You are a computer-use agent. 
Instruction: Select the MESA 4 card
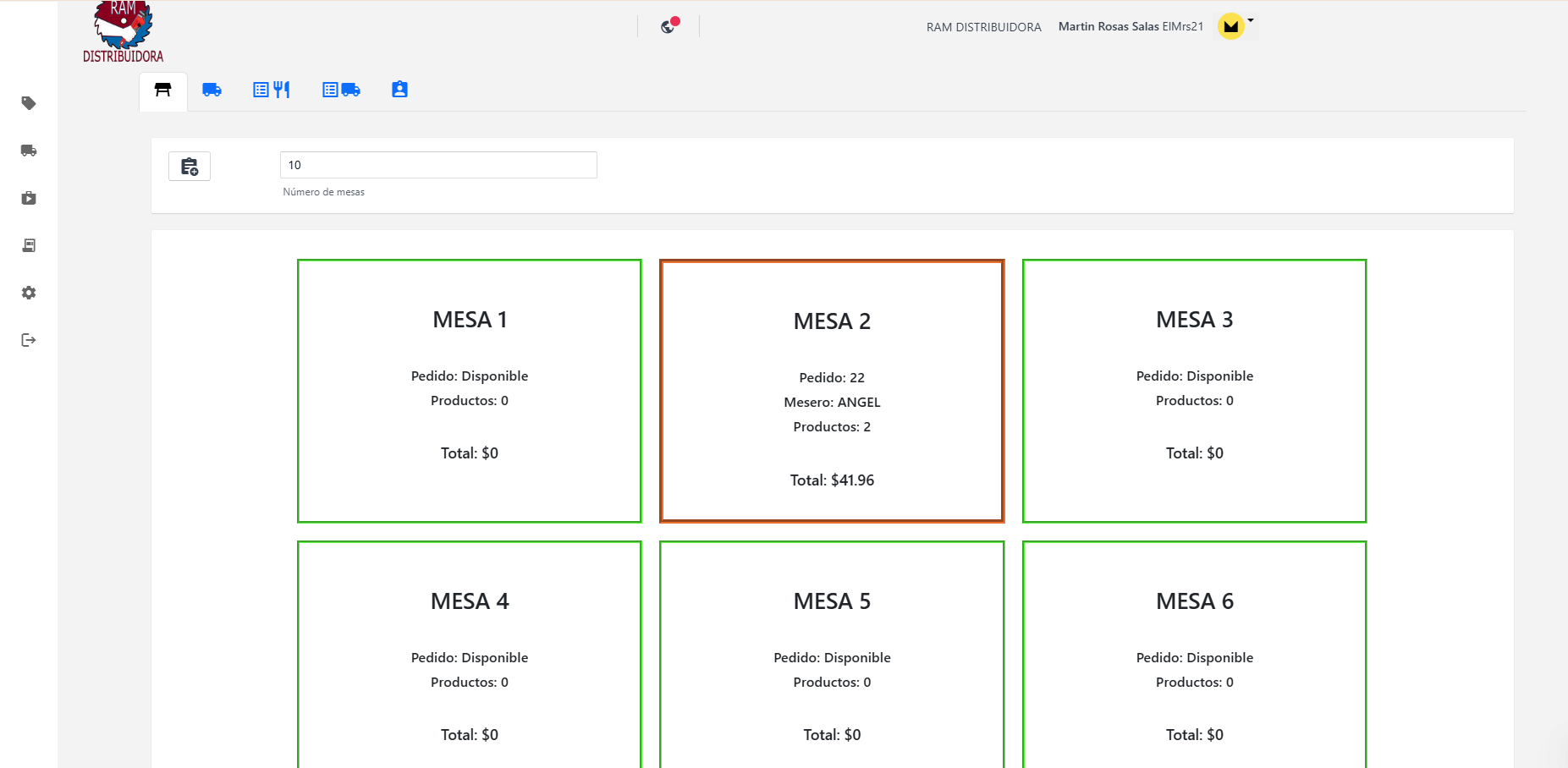click(x=470, y=654)
